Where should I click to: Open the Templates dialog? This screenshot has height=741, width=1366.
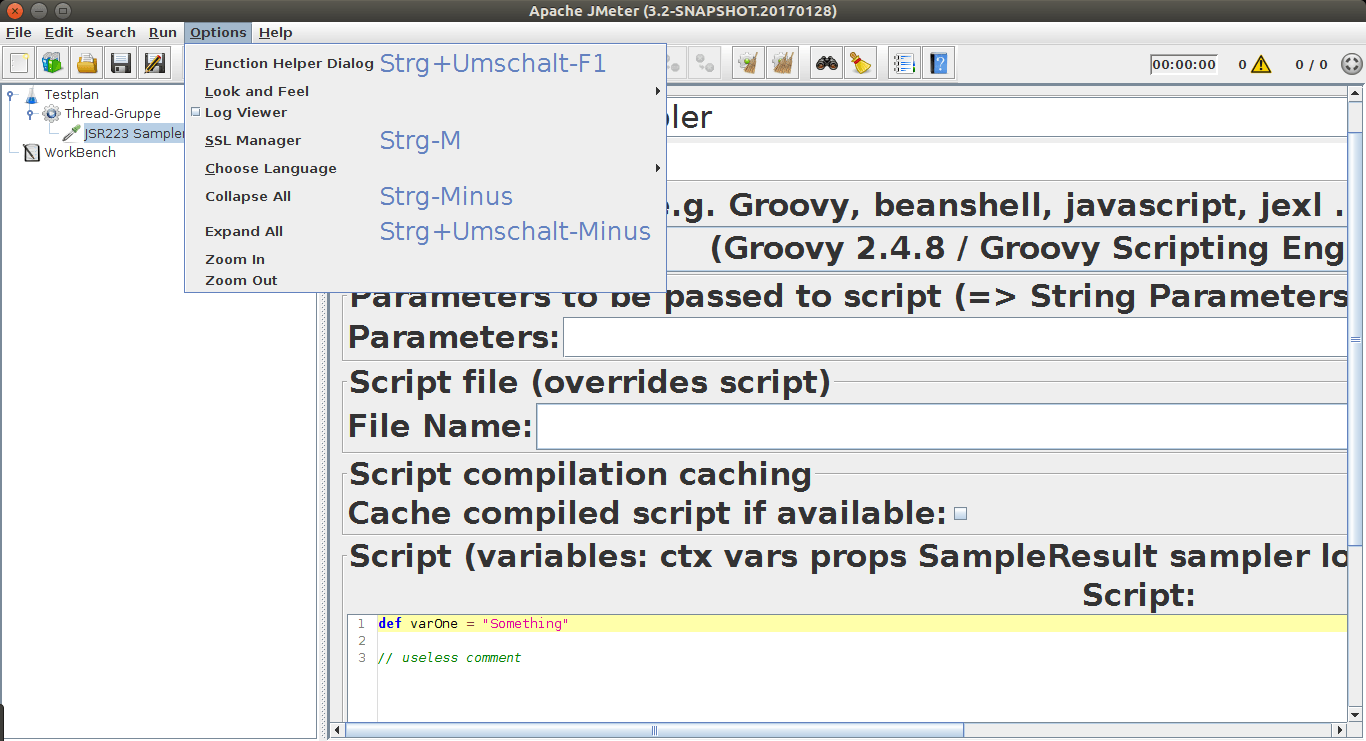pos(51,63)
